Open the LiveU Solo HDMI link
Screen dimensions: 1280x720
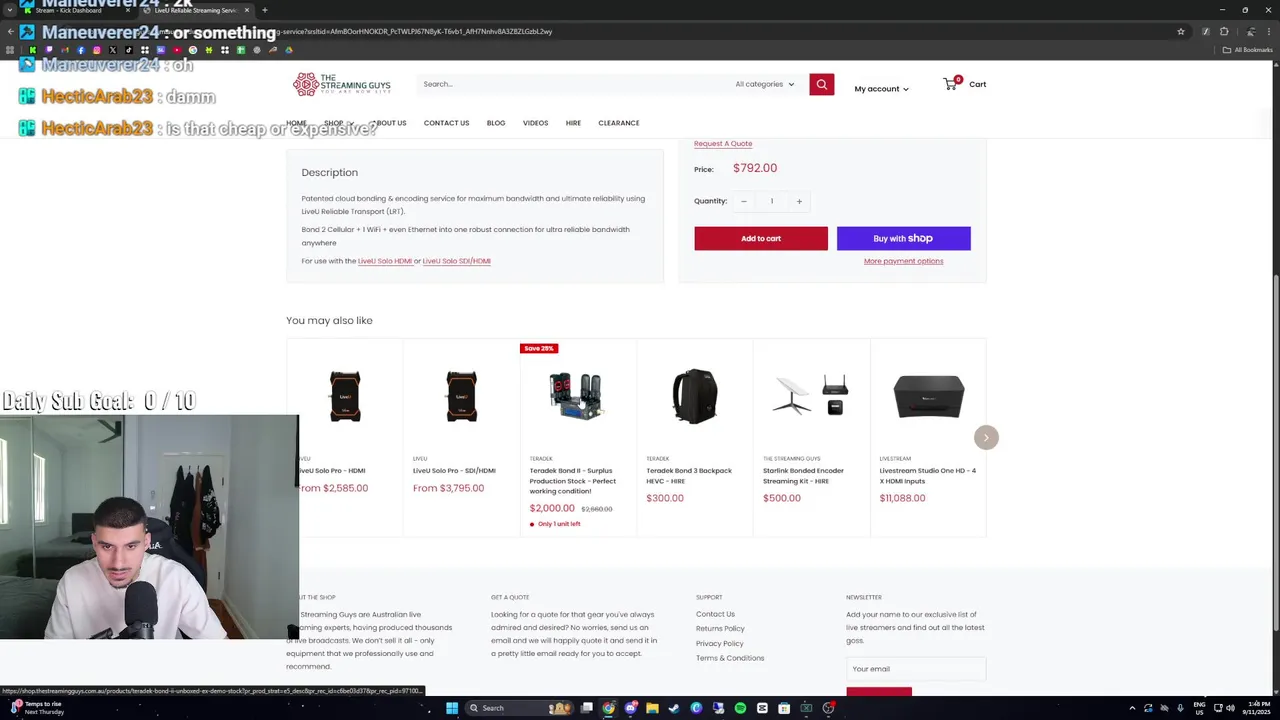click(385, 261)
